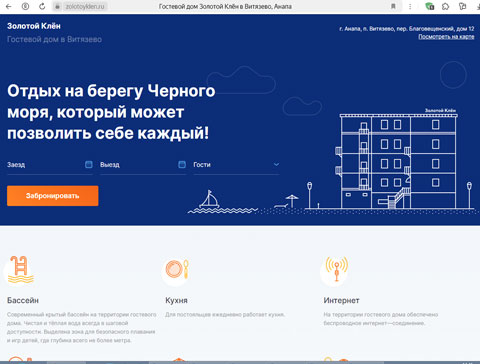Expand the Гости guests dropdown
Viewport: 480px width, 364px height.
236,165
